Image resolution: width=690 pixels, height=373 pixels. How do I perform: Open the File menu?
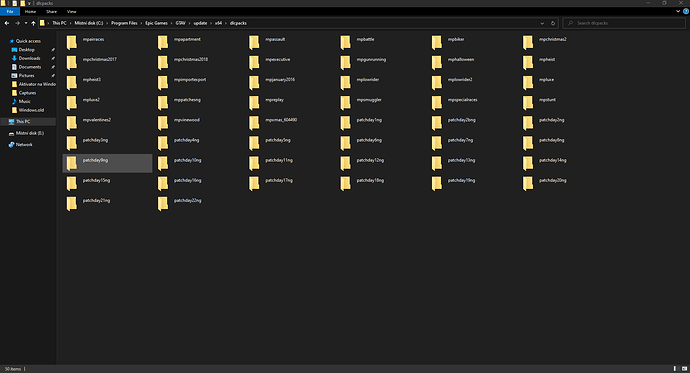(x=10, y=11)
